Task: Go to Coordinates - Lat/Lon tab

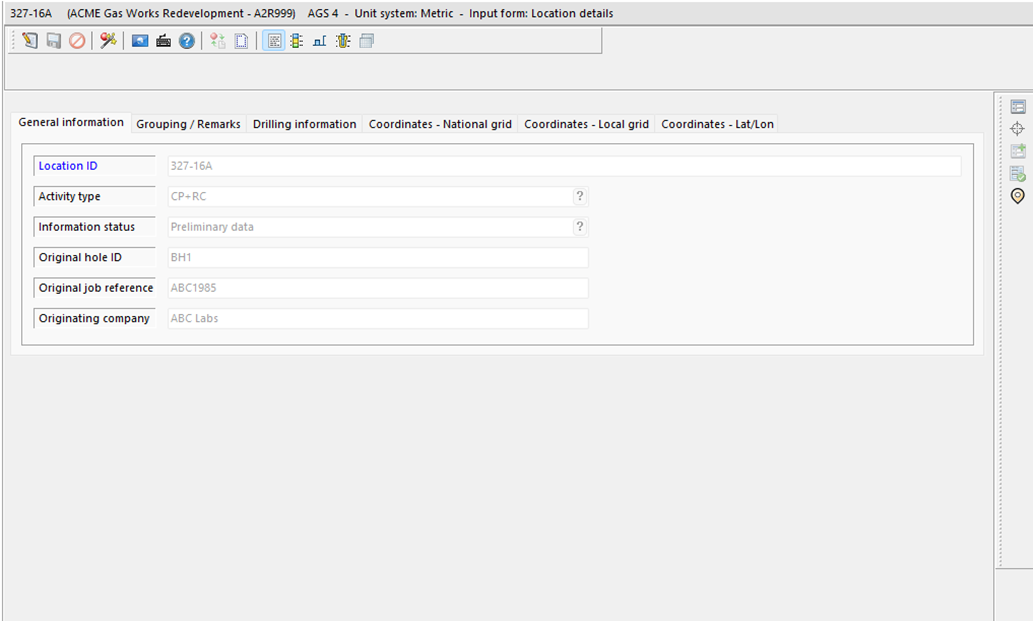Action: tap(717, 124)
